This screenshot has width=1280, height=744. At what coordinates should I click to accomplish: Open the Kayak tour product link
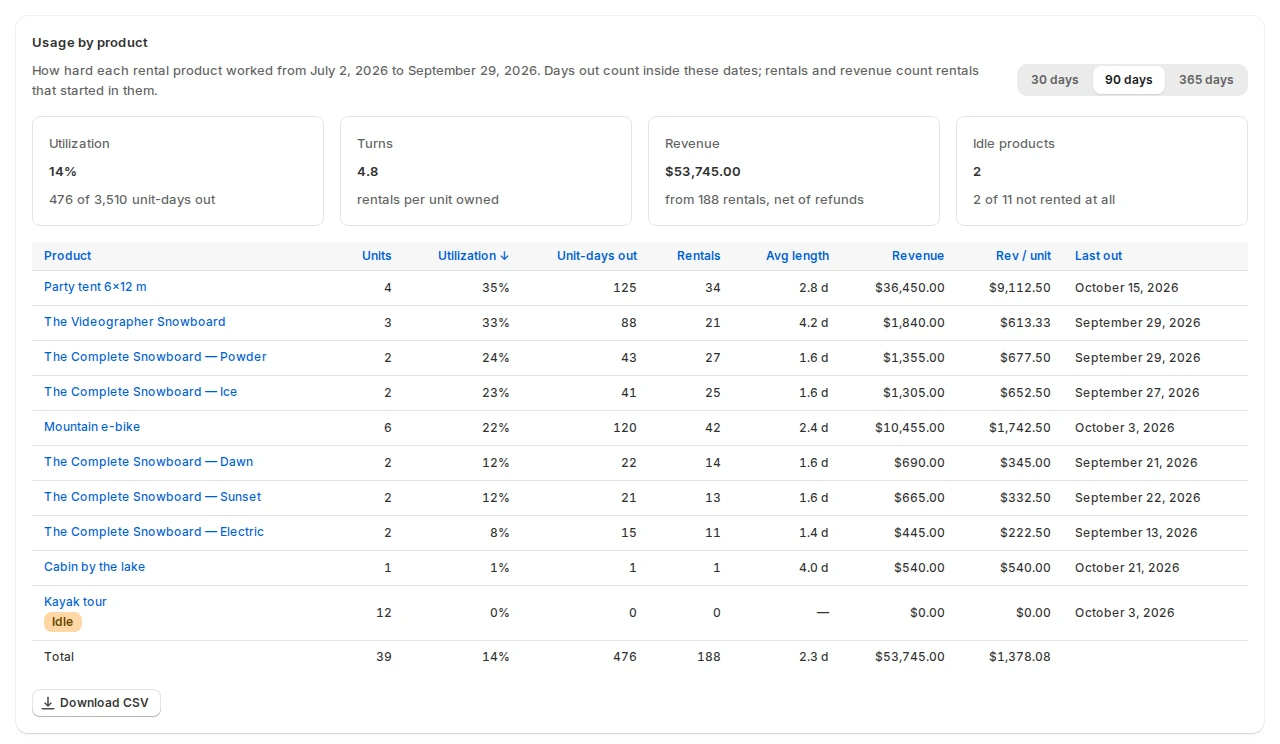[75, 602]
